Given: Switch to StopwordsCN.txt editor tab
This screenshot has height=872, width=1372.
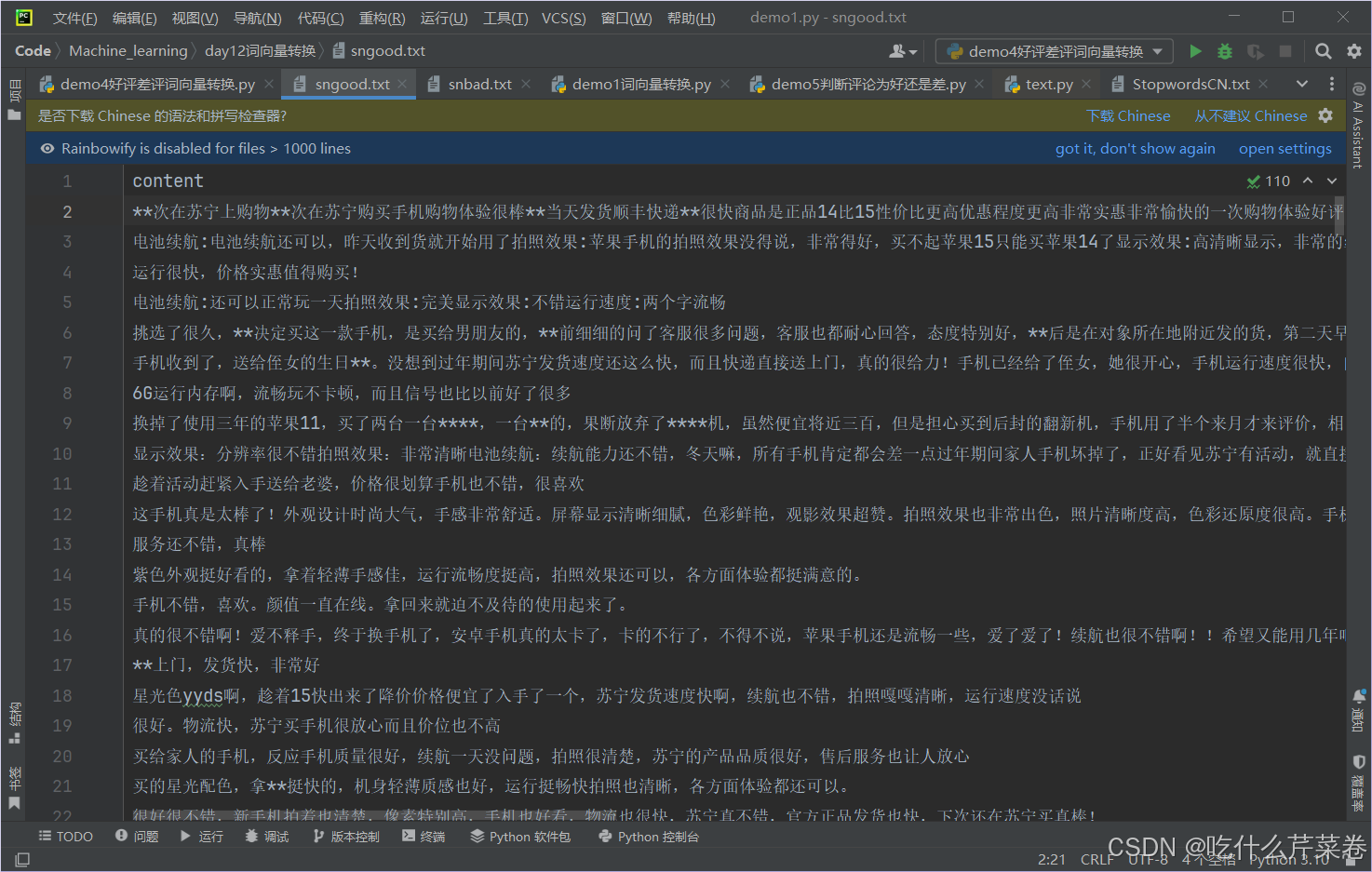Looking at the screenshot, I should click(1190, 84).
